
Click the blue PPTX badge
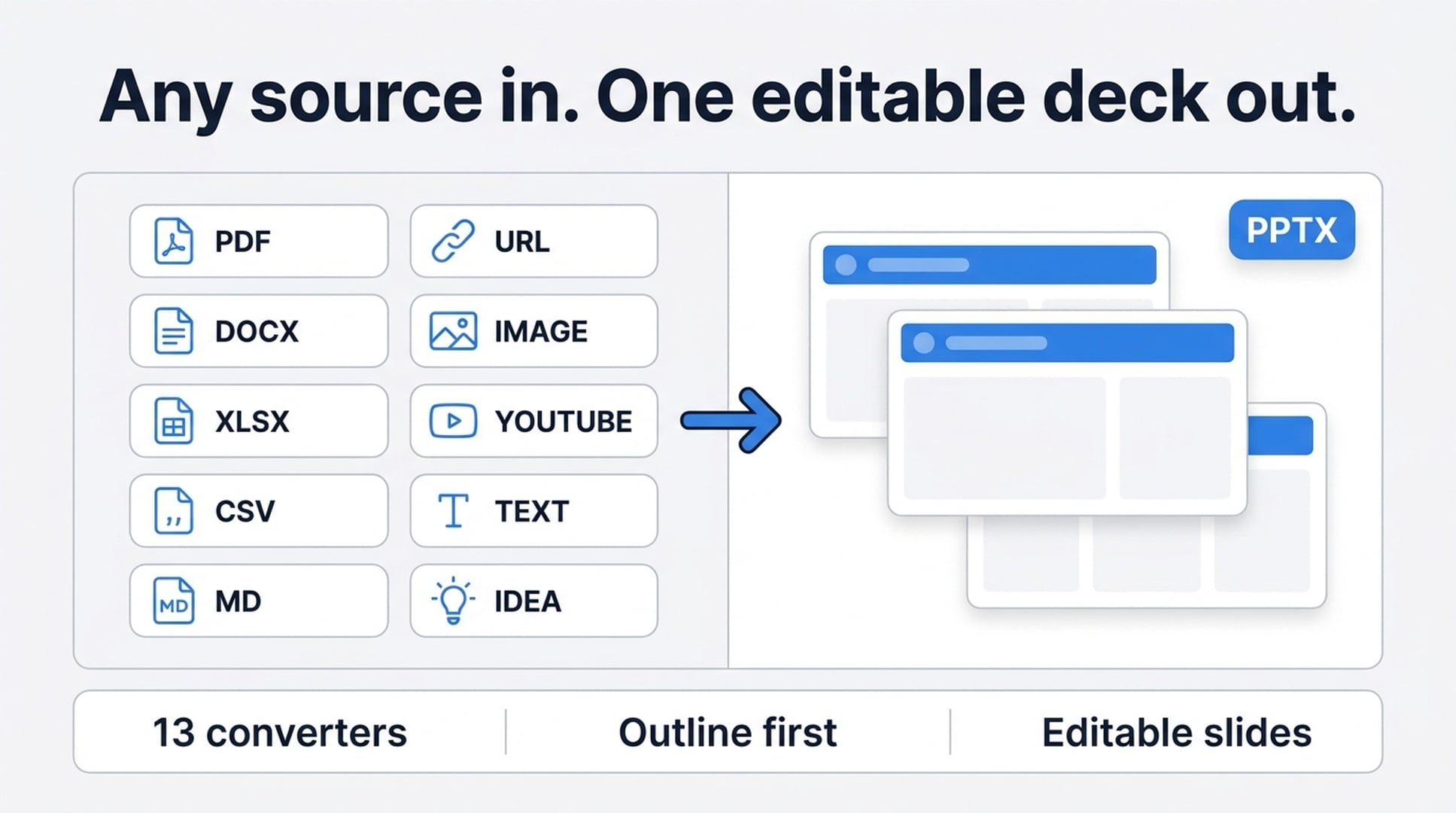coord(1292,230)
